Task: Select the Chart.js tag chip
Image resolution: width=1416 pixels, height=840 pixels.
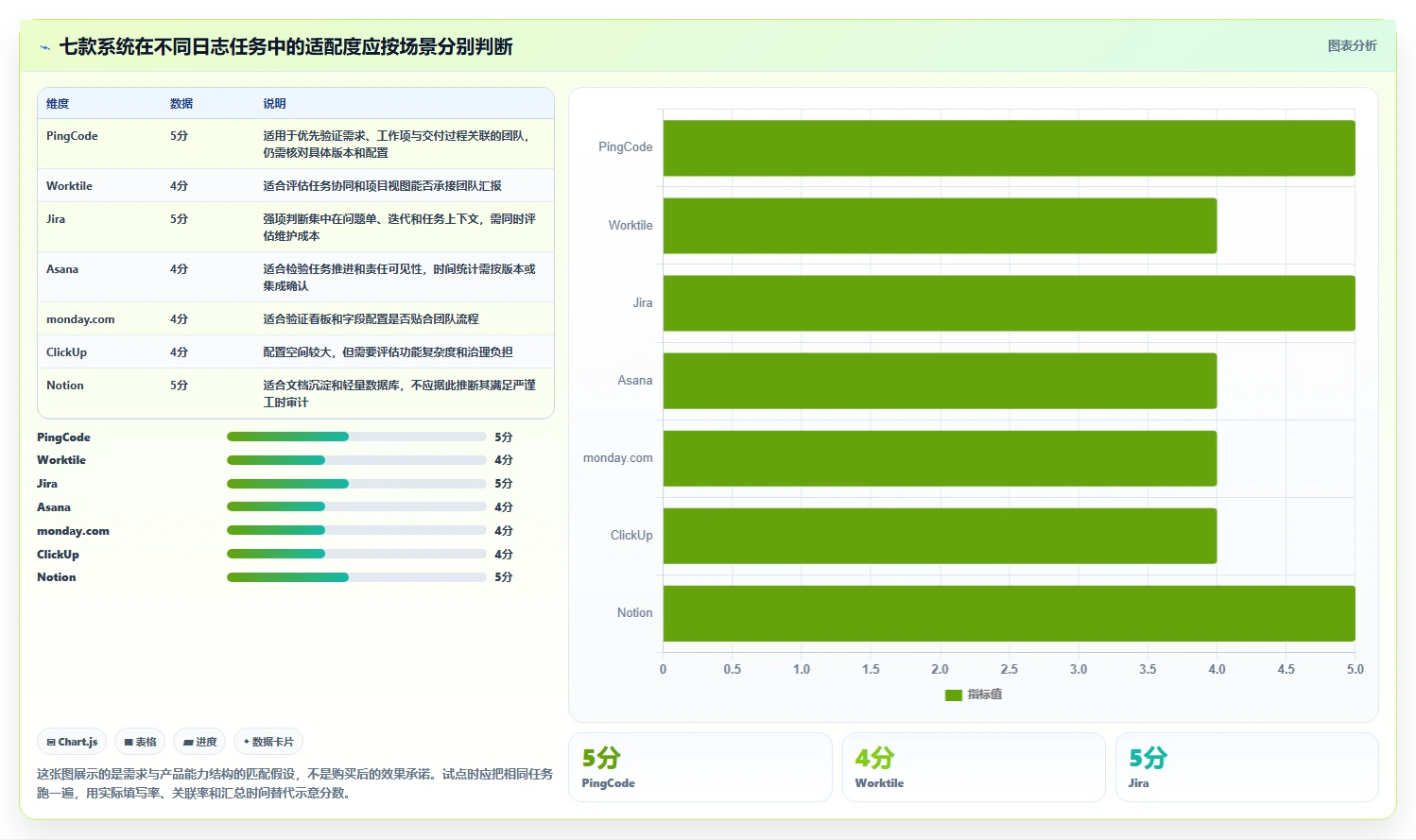Action: coord(72,742)
